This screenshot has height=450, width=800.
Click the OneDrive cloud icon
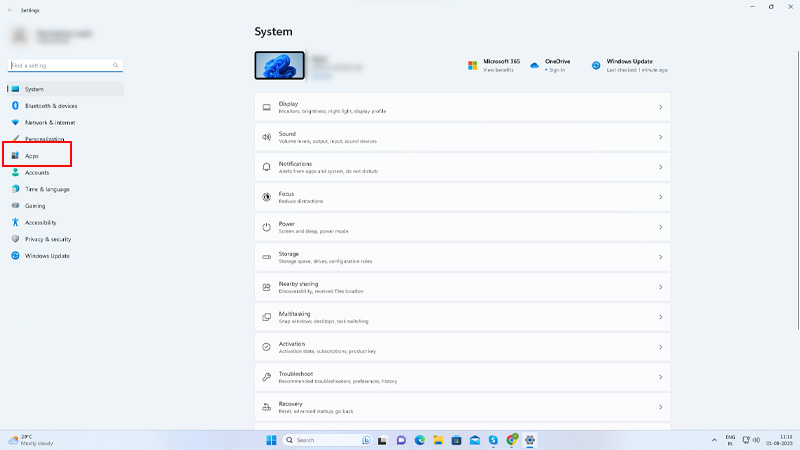pos(534,65)
